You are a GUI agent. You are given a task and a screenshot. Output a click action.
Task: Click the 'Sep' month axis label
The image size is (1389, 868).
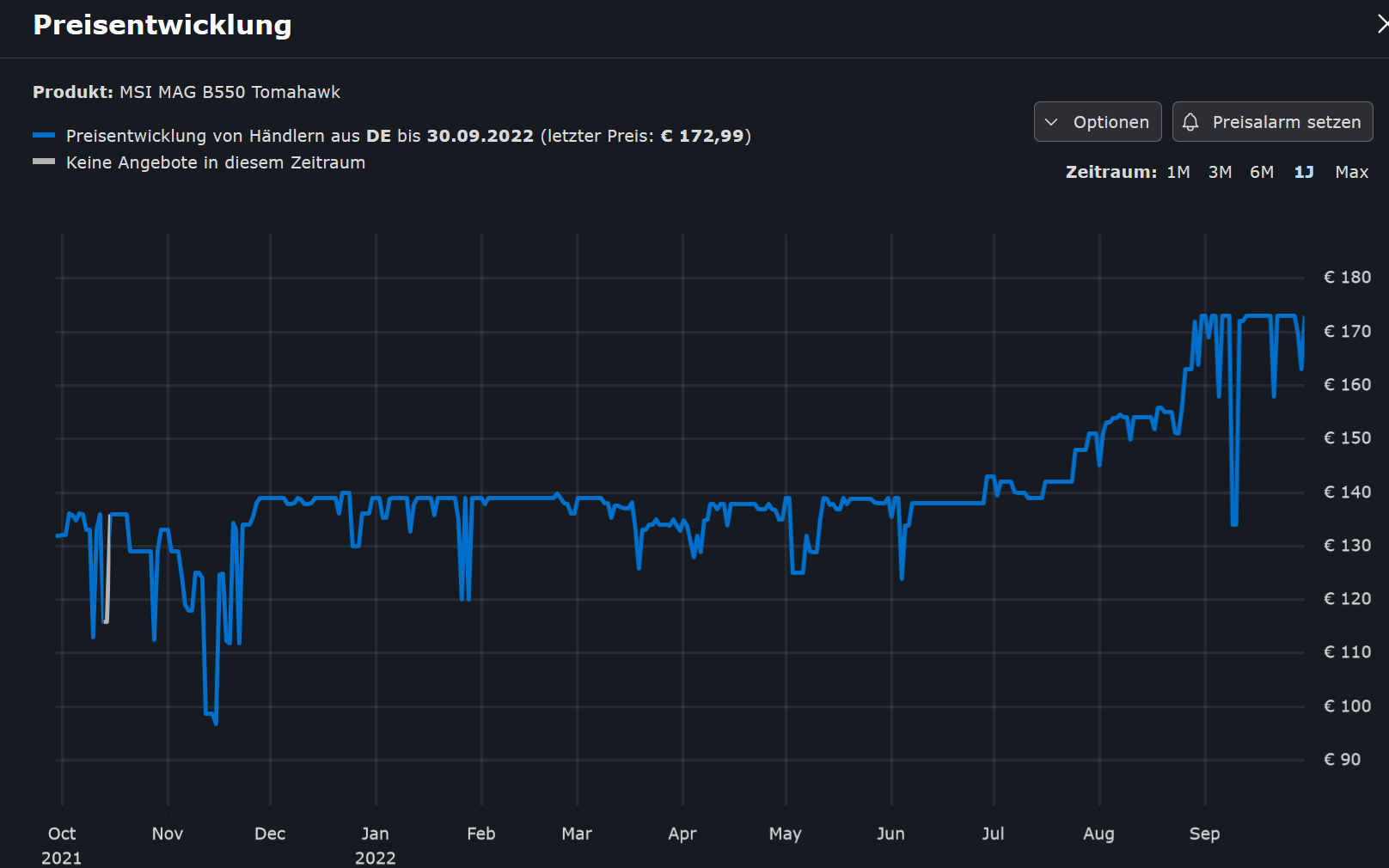pyautogui.click(x=1205, y=834)
